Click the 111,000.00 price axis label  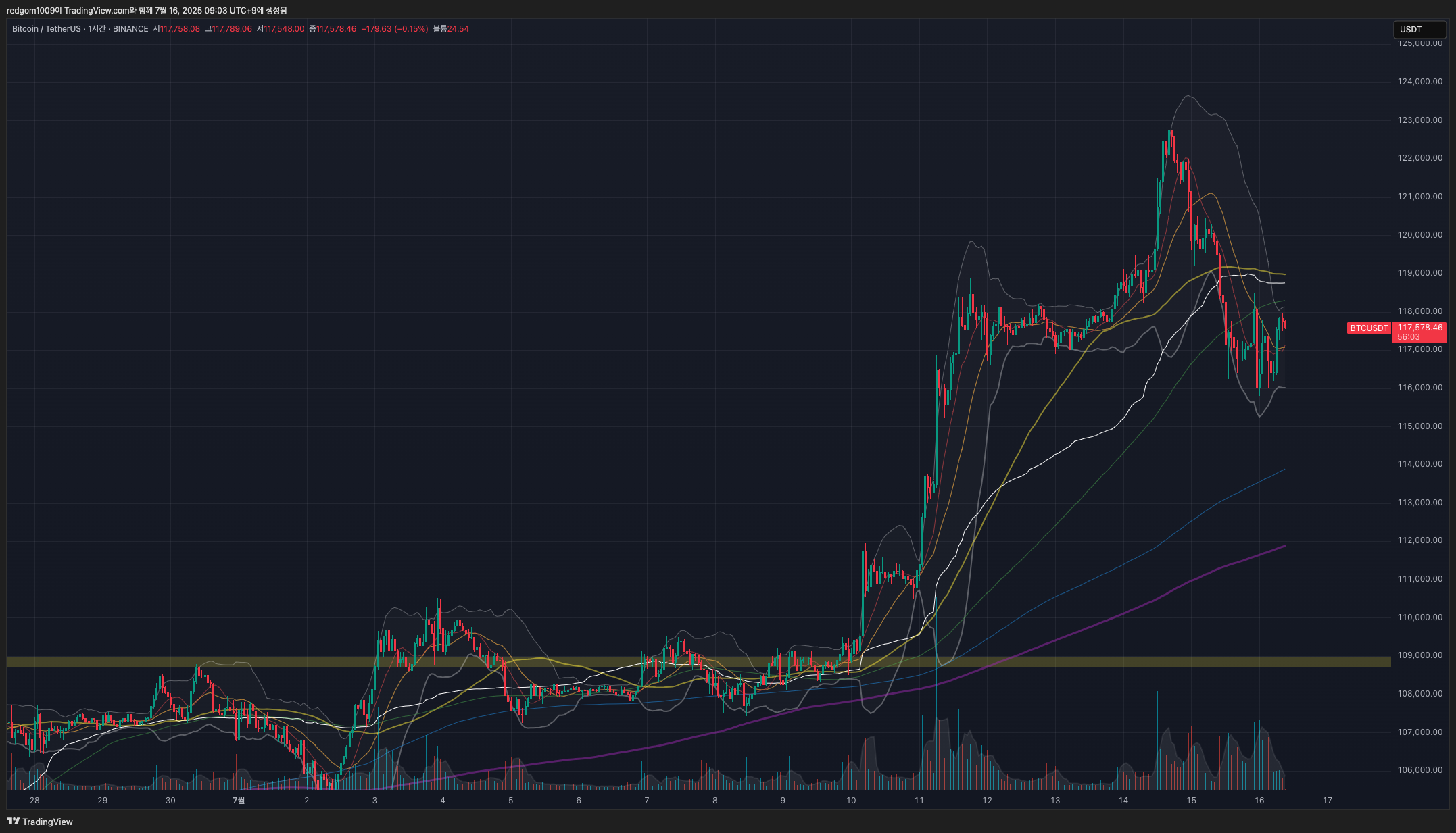click(1420, 579)
